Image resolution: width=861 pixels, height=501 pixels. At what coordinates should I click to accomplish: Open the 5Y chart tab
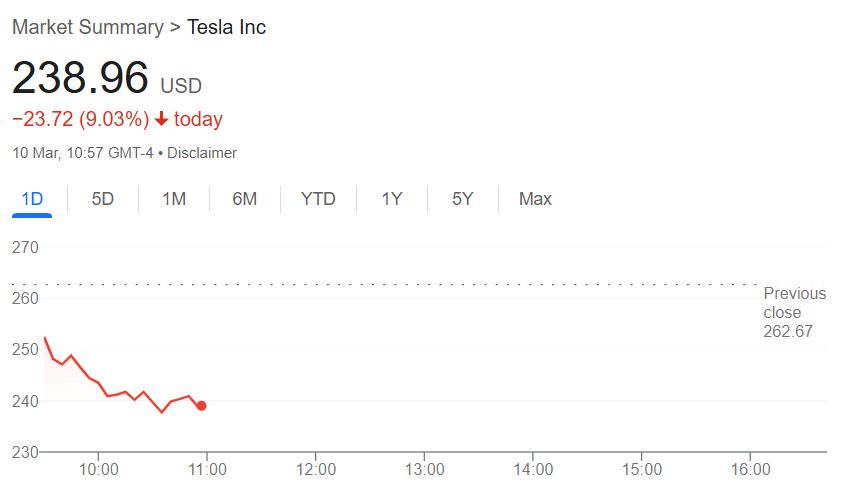462,199
